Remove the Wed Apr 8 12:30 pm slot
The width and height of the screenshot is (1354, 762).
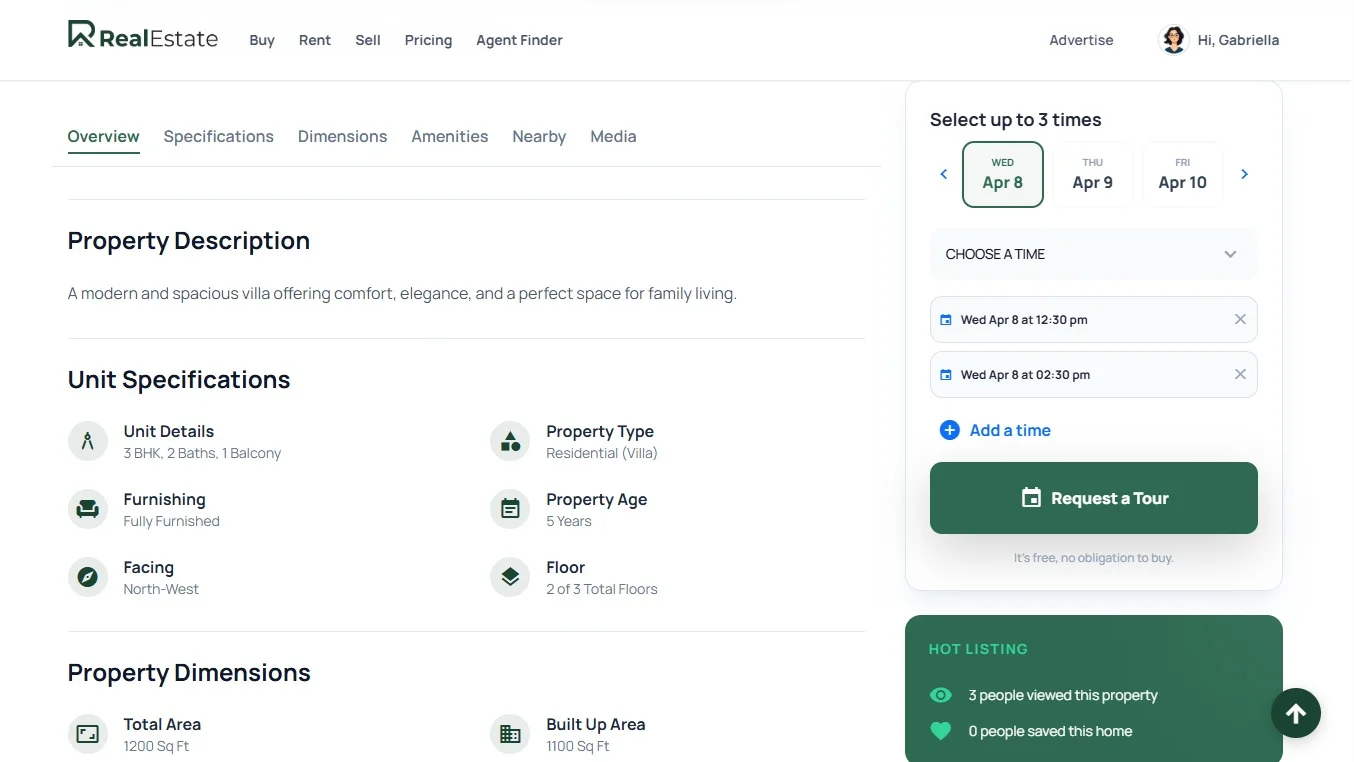pos(1239,320)
